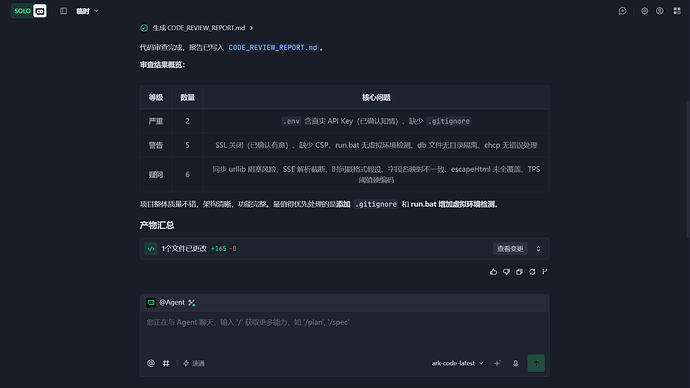Image resolution: width=690 pixels, height=388 pixels.
Task: Click the branch icon below the response
Action: [x=545, y=272]
